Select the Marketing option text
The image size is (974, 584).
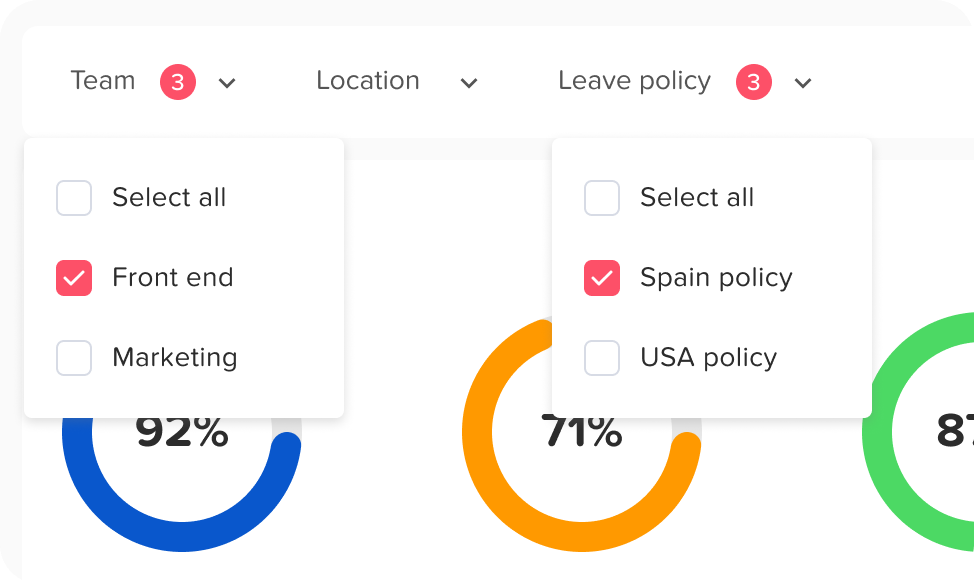[x=175, y=358]
